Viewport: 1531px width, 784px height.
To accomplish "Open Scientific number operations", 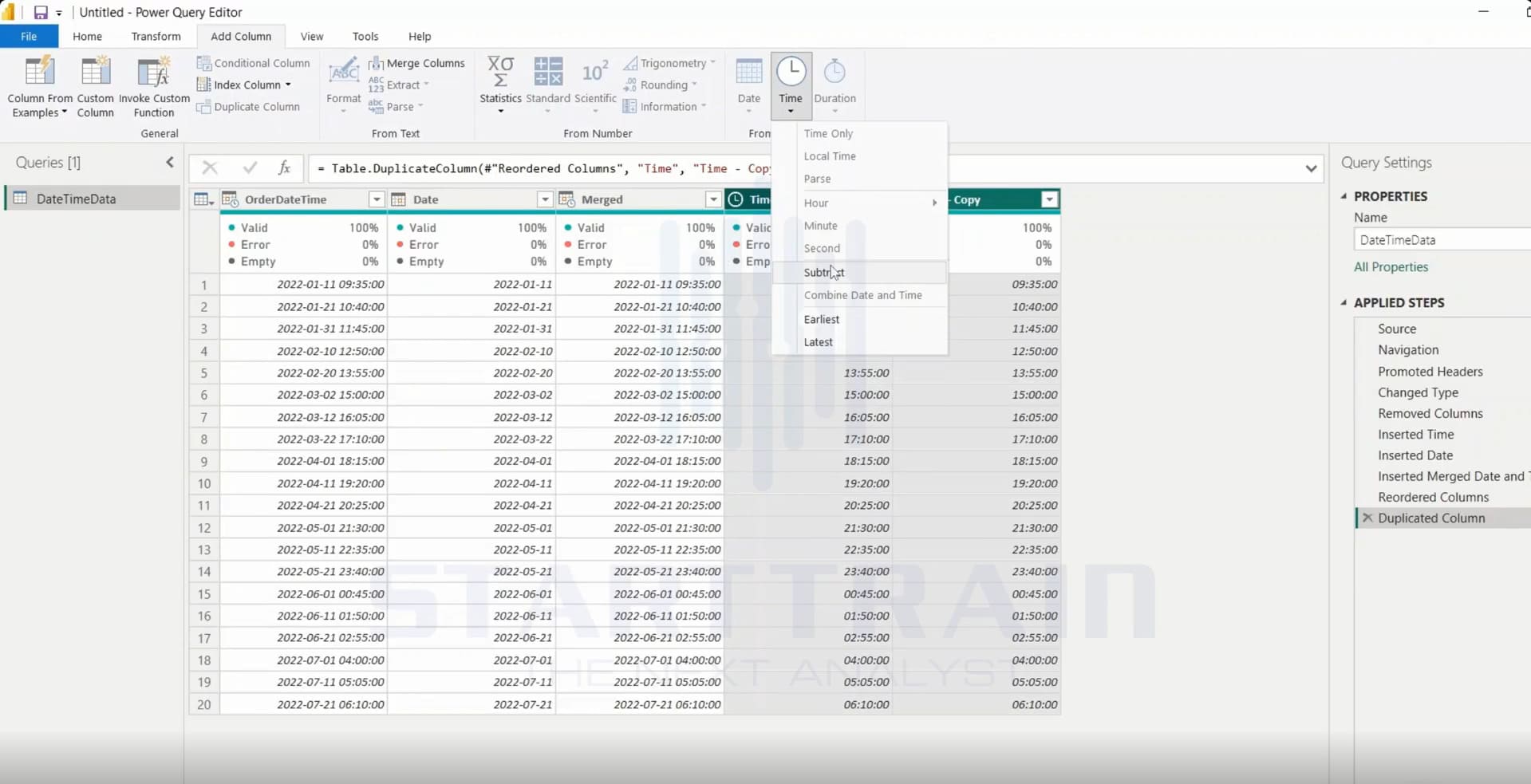I will [595, 85].
